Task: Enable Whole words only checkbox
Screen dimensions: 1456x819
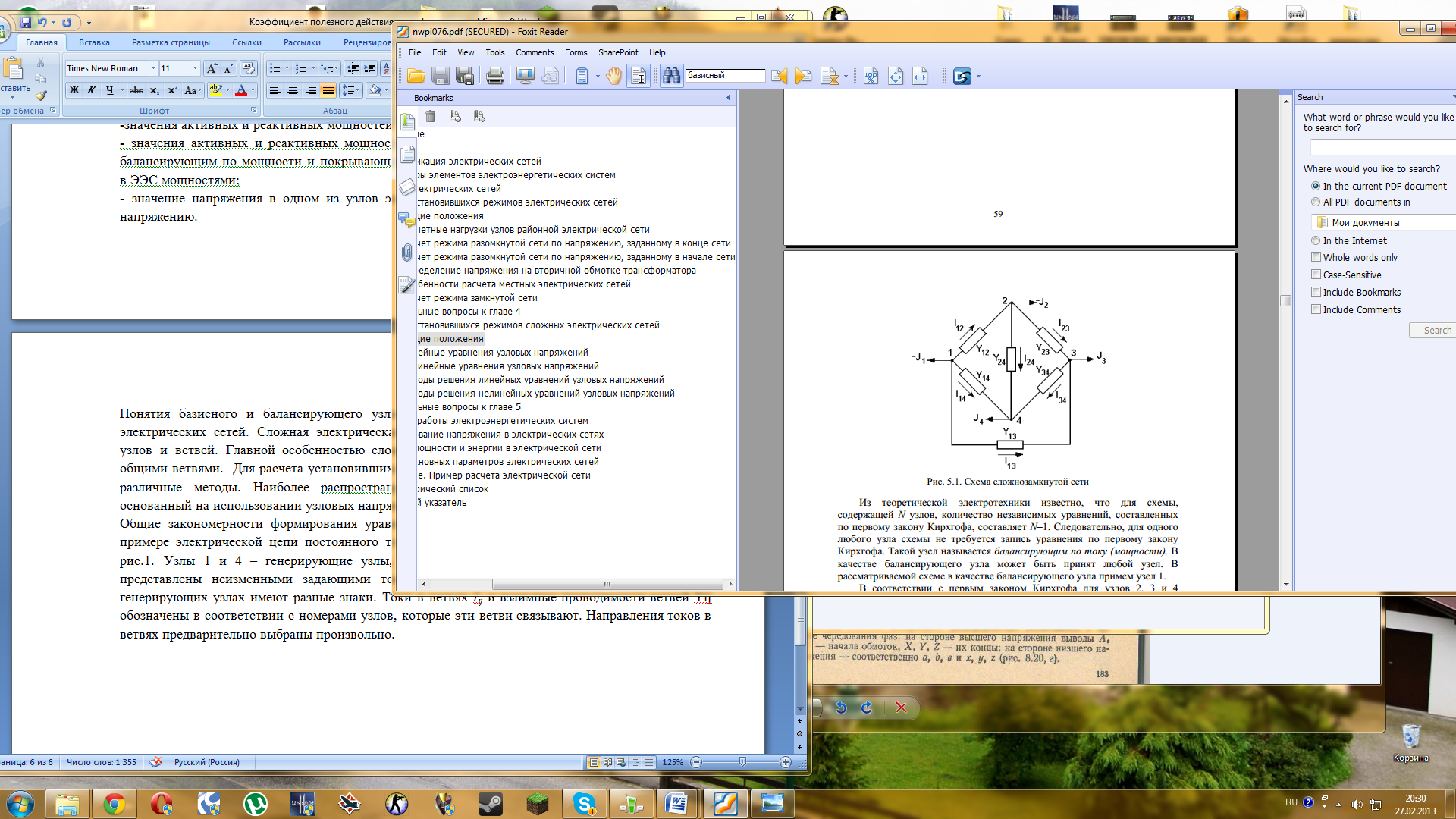Action: click(1316, 257)
